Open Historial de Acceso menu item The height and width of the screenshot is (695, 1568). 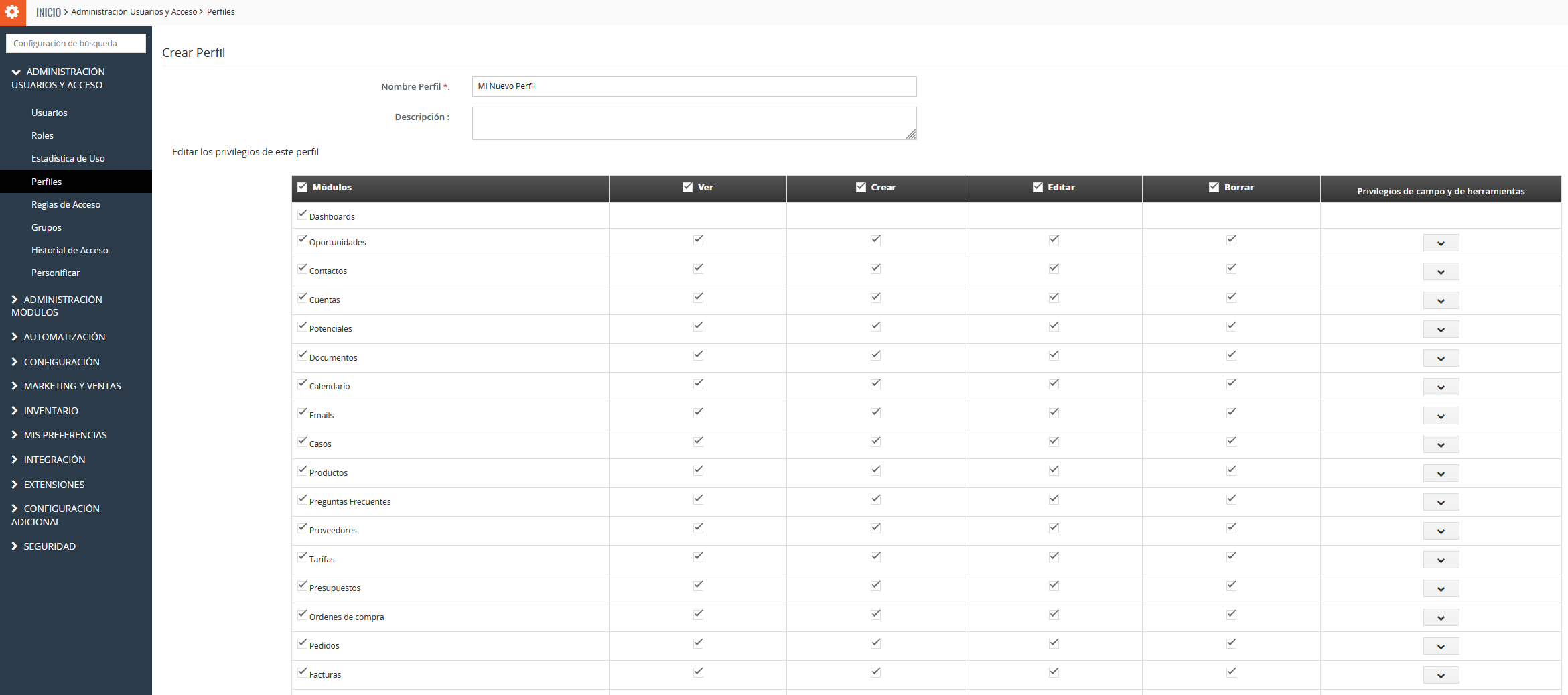point(70,250)
